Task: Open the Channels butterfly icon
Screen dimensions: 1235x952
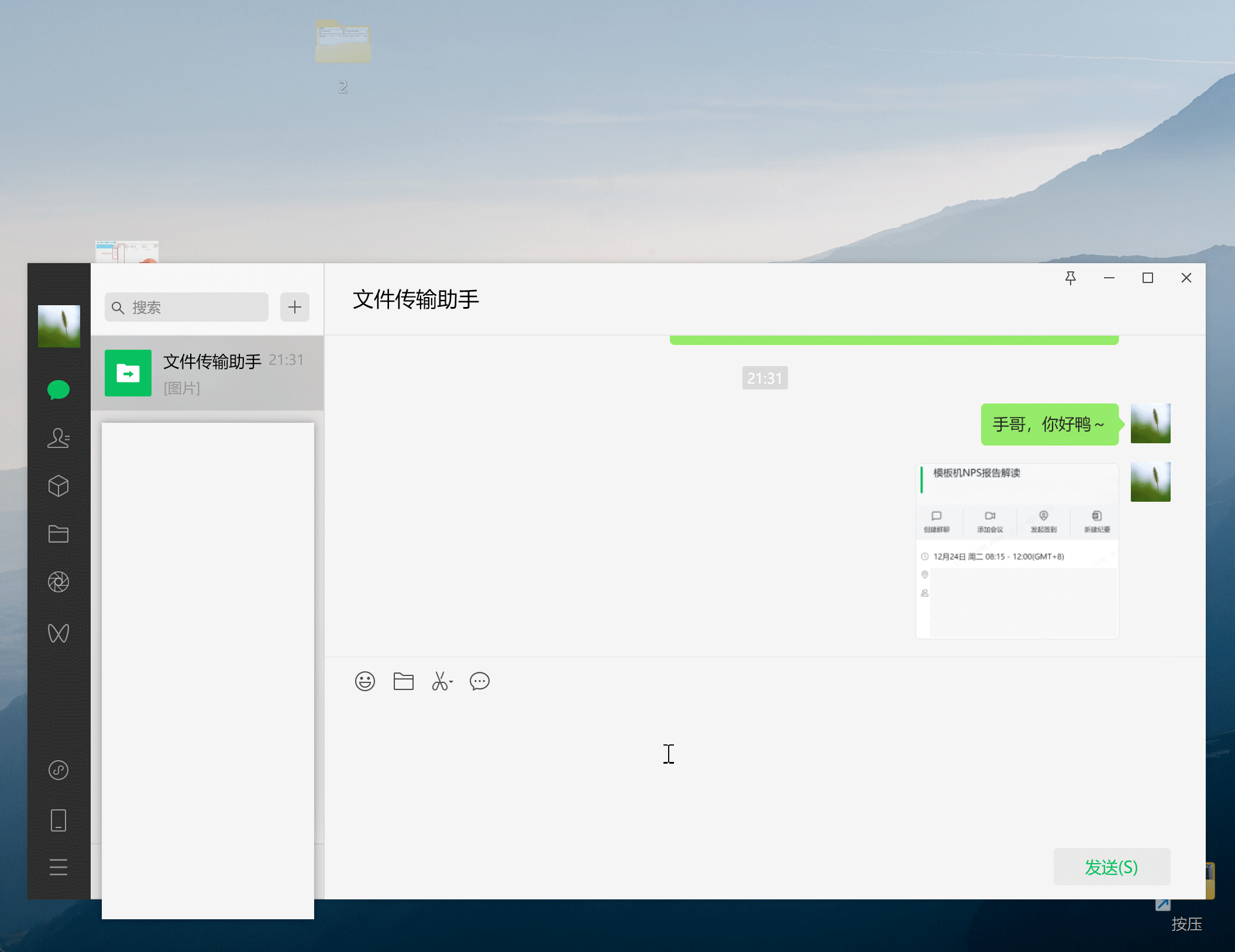Action: [x=59, y=633]
